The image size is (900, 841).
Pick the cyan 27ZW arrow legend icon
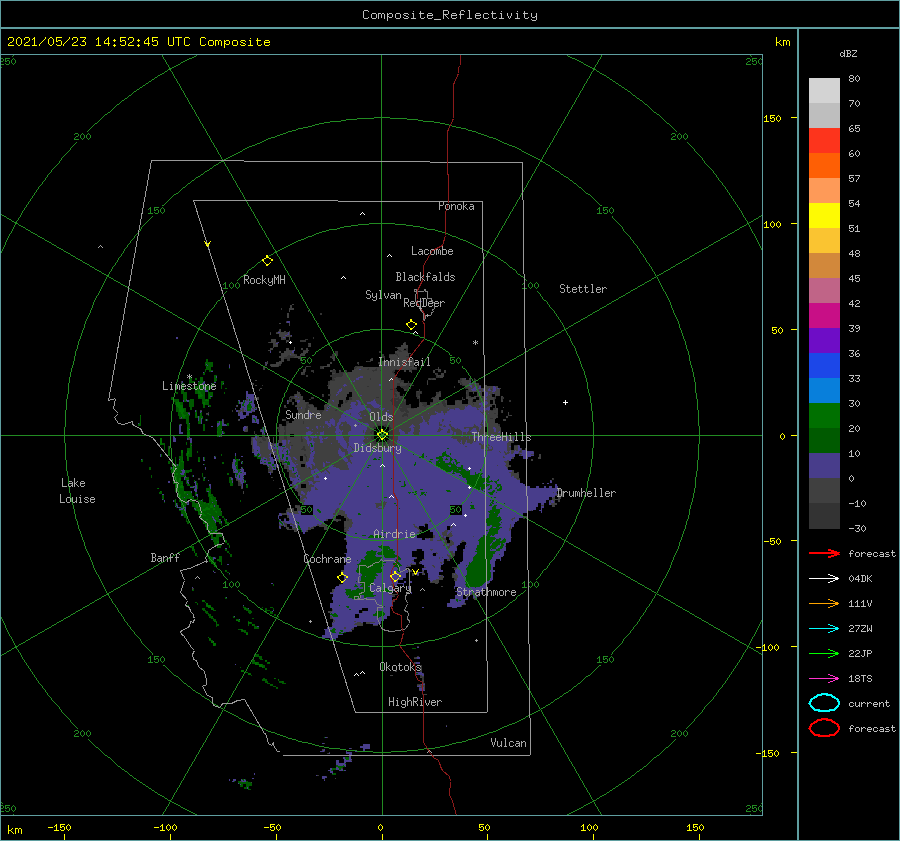[x=824, y=629]
